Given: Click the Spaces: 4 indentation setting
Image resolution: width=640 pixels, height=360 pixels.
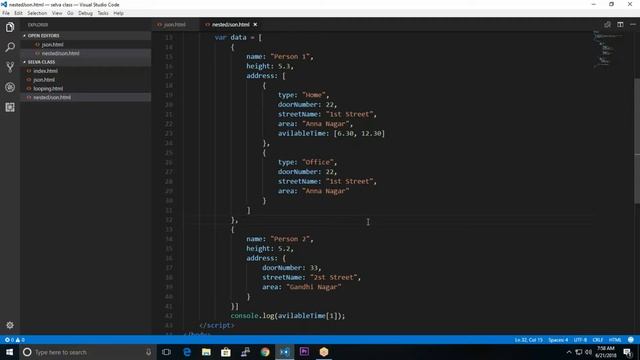Looking at the screenshot, I should [558, 340].
